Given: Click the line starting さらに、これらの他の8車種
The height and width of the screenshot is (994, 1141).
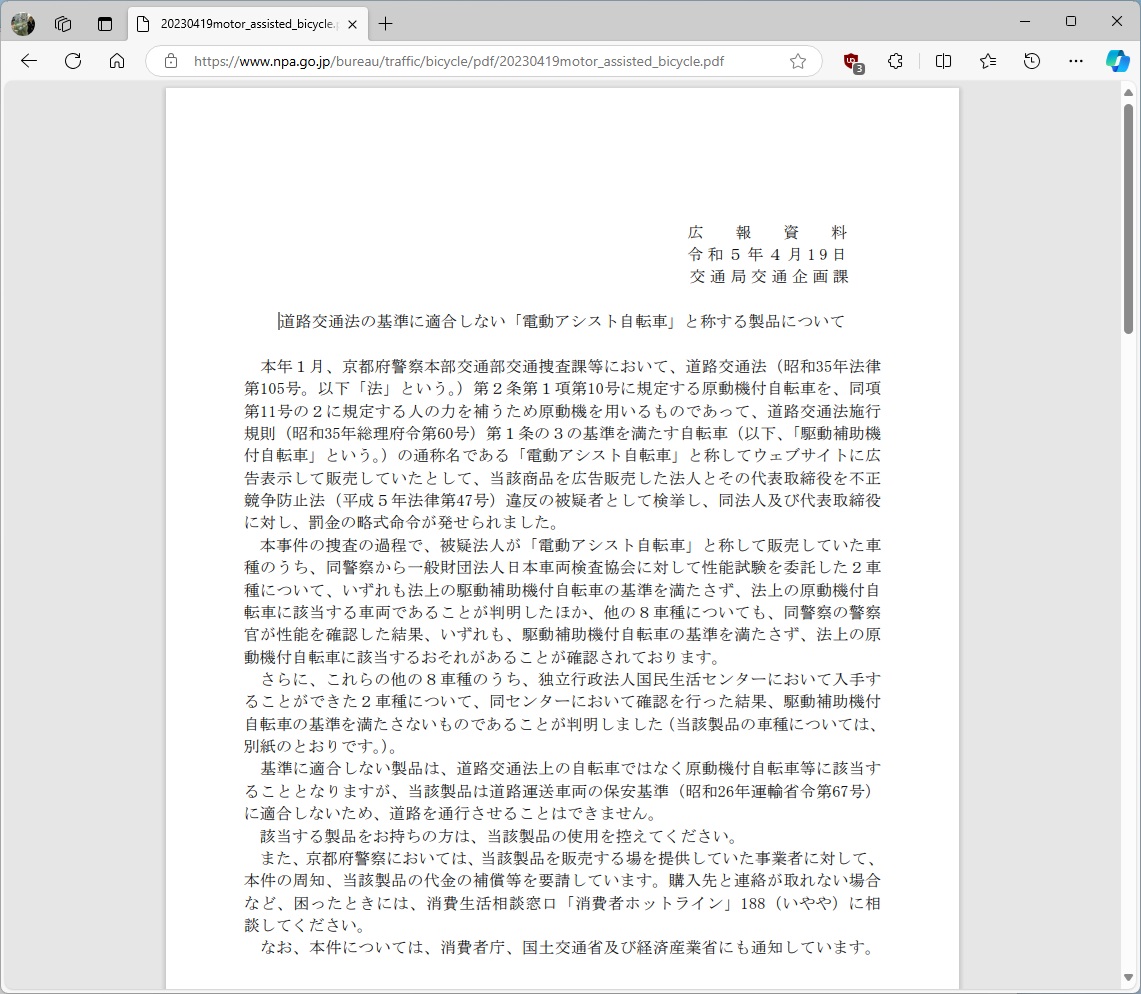Looking at the screenshot, I should pos(570,679).
